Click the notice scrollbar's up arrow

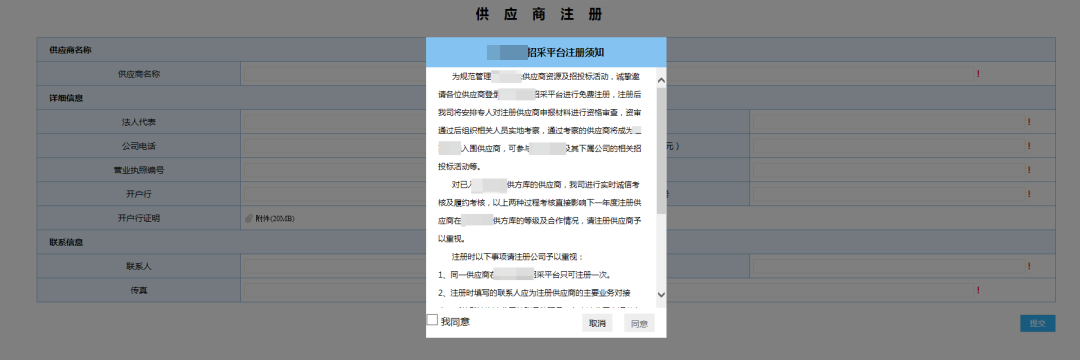point(661,80)
